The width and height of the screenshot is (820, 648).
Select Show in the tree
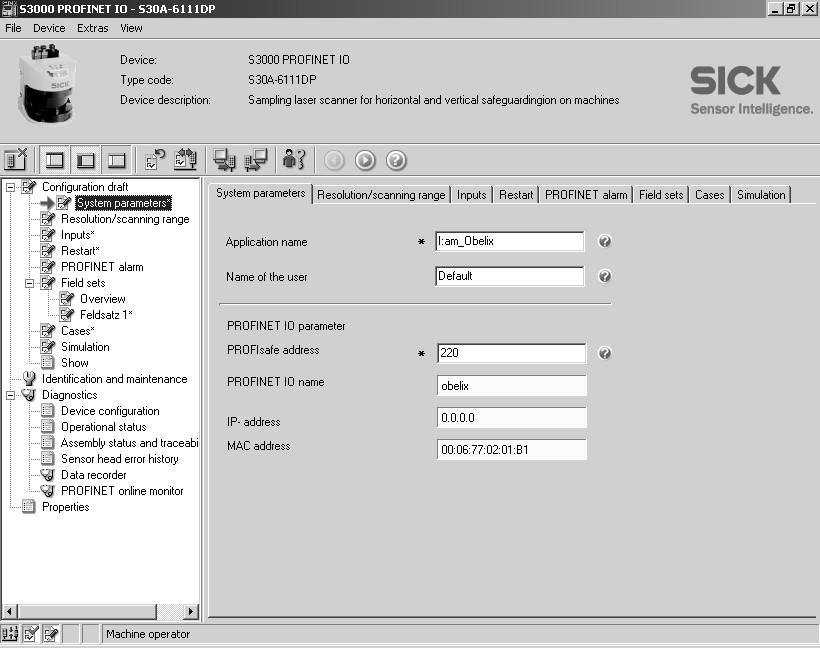[75, 363]
